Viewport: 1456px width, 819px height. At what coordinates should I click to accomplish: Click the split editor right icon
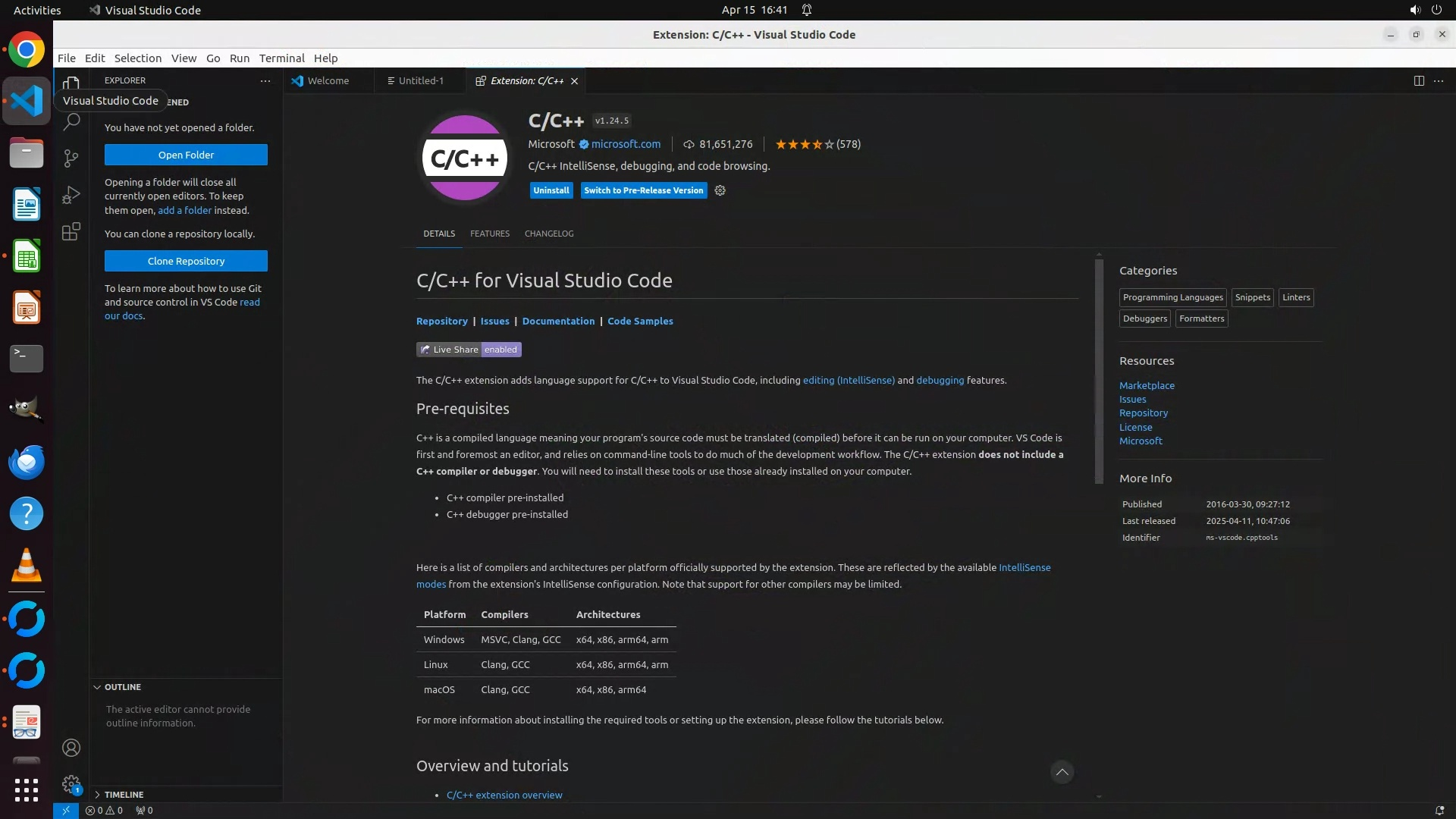tap(1418, 80)
